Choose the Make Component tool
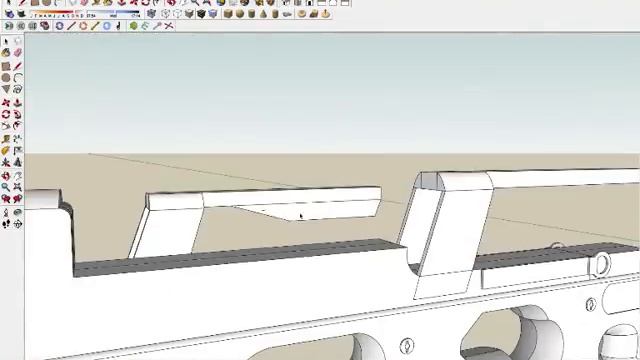The width and height of the screenshot is (640, 360). click(18, 41)
